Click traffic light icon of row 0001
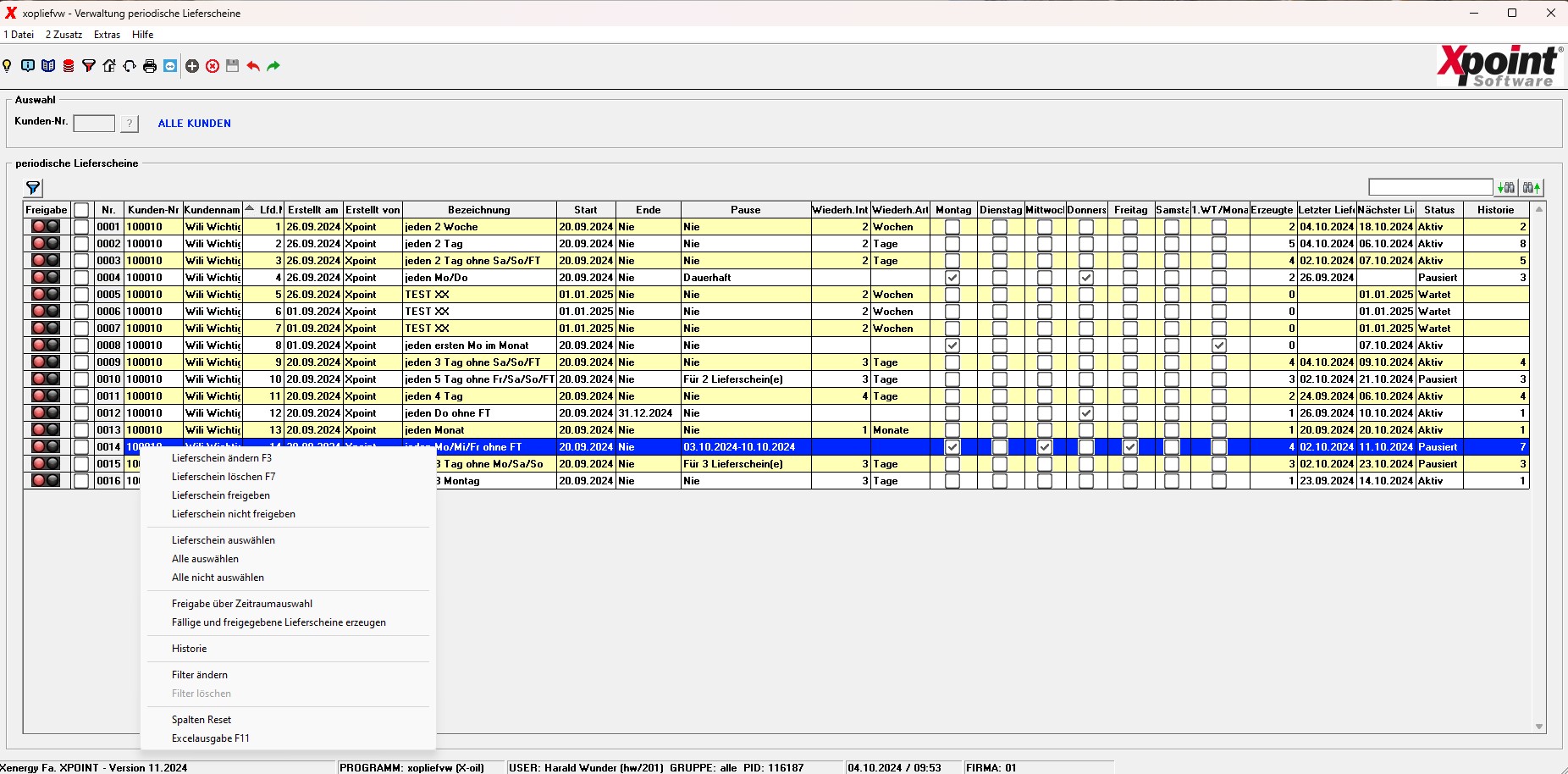Image resolution: width=1568 pixels, height=774 pixels. [46, 226]
